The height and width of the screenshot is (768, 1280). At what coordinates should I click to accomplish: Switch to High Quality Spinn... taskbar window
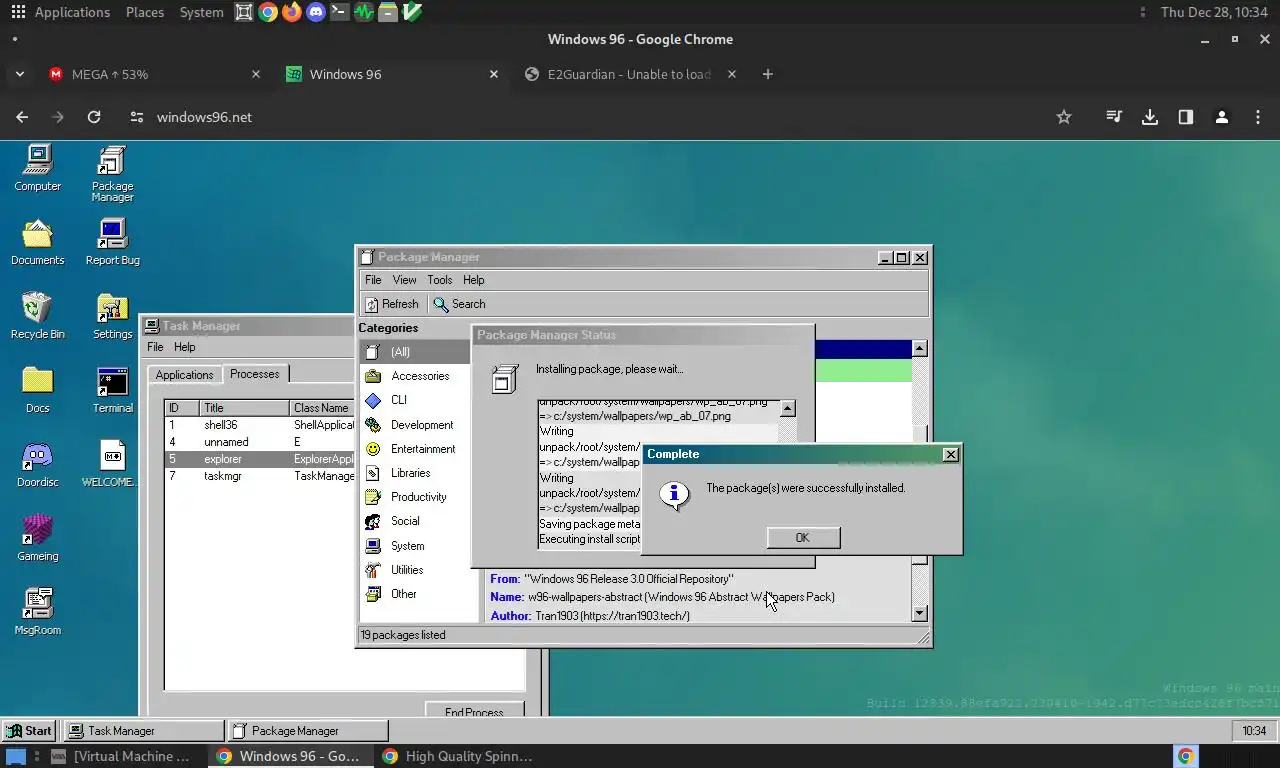[x=458, y=756]
